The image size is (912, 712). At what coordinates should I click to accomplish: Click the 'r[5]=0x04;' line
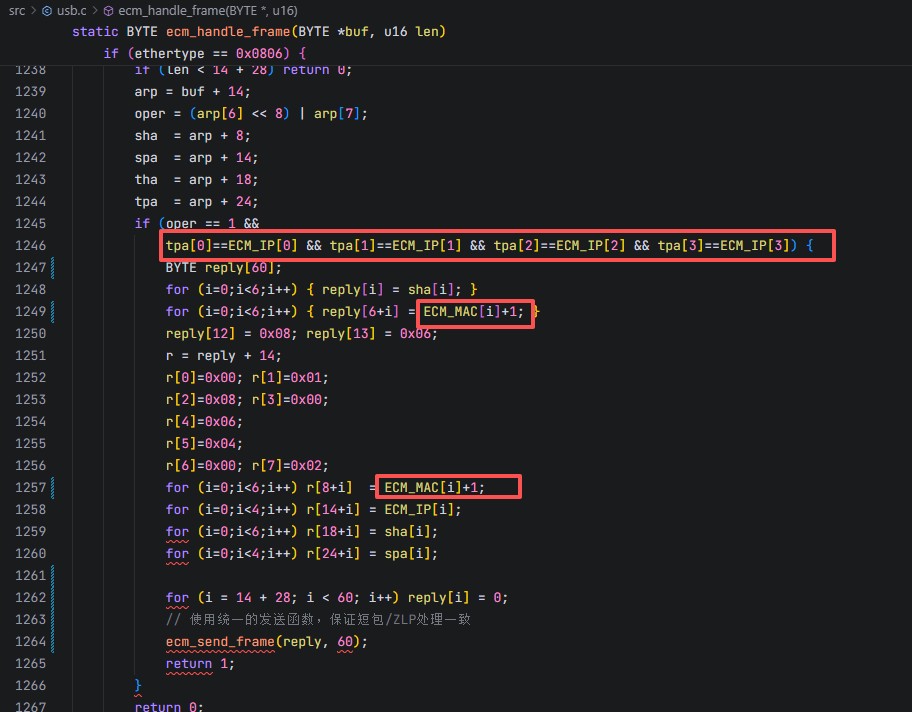204,444
